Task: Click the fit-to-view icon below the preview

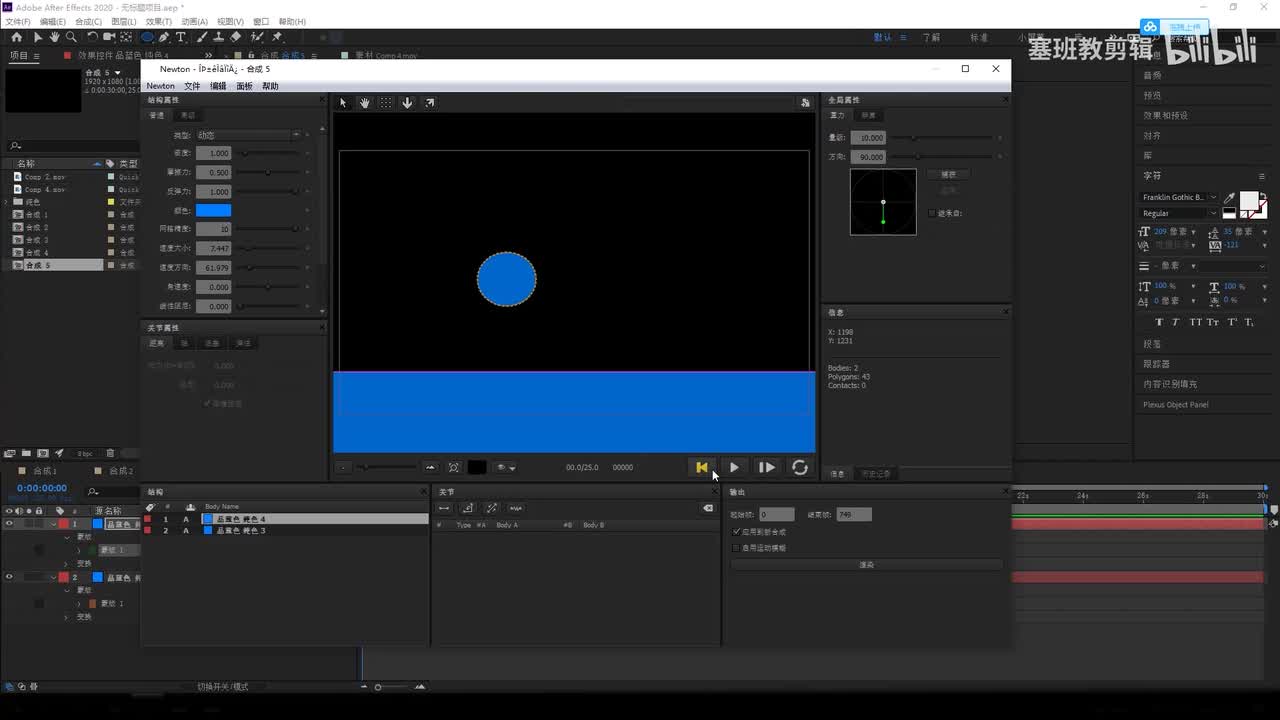Action: [x=454, y=467]
